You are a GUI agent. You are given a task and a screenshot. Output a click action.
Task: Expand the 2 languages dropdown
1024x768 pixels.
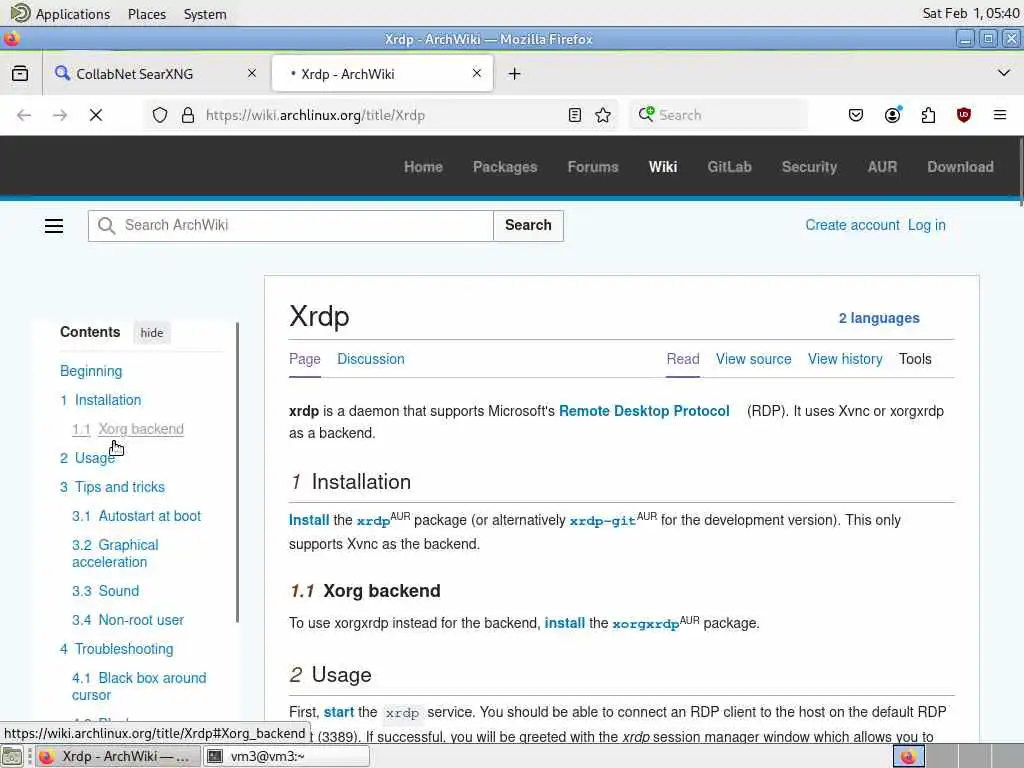[879, 318]
